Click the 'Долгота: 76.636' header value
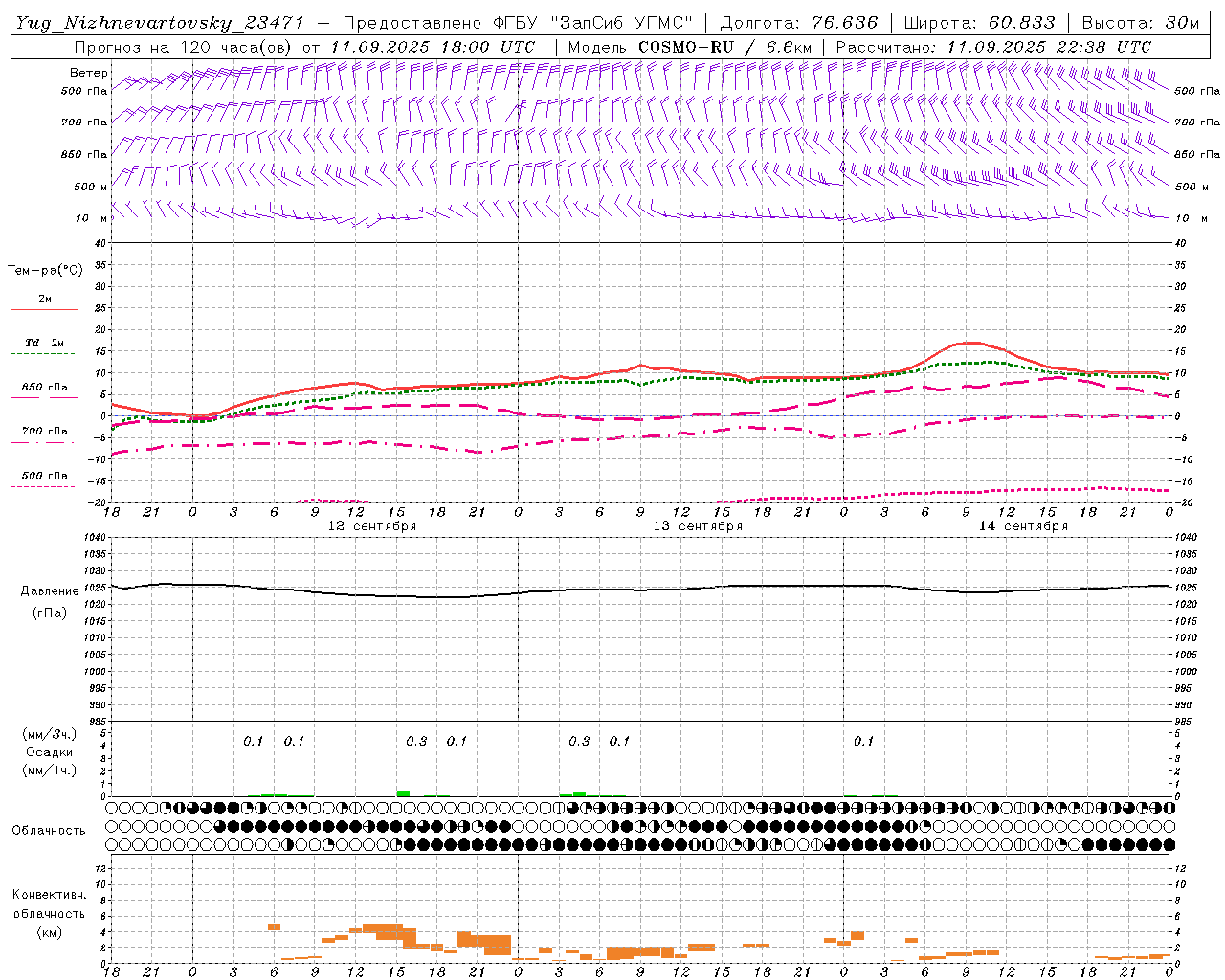The height and width of the screenshot is (980, 1225). click(799, 23)
